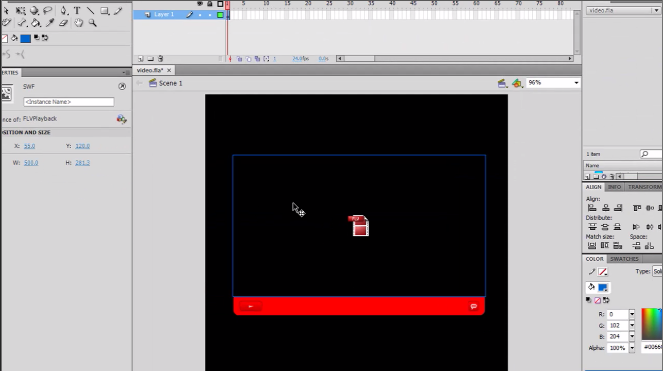Toggle lock all layers padlock icon
Viewport: 663px width, 371px height.
[210, 4]
